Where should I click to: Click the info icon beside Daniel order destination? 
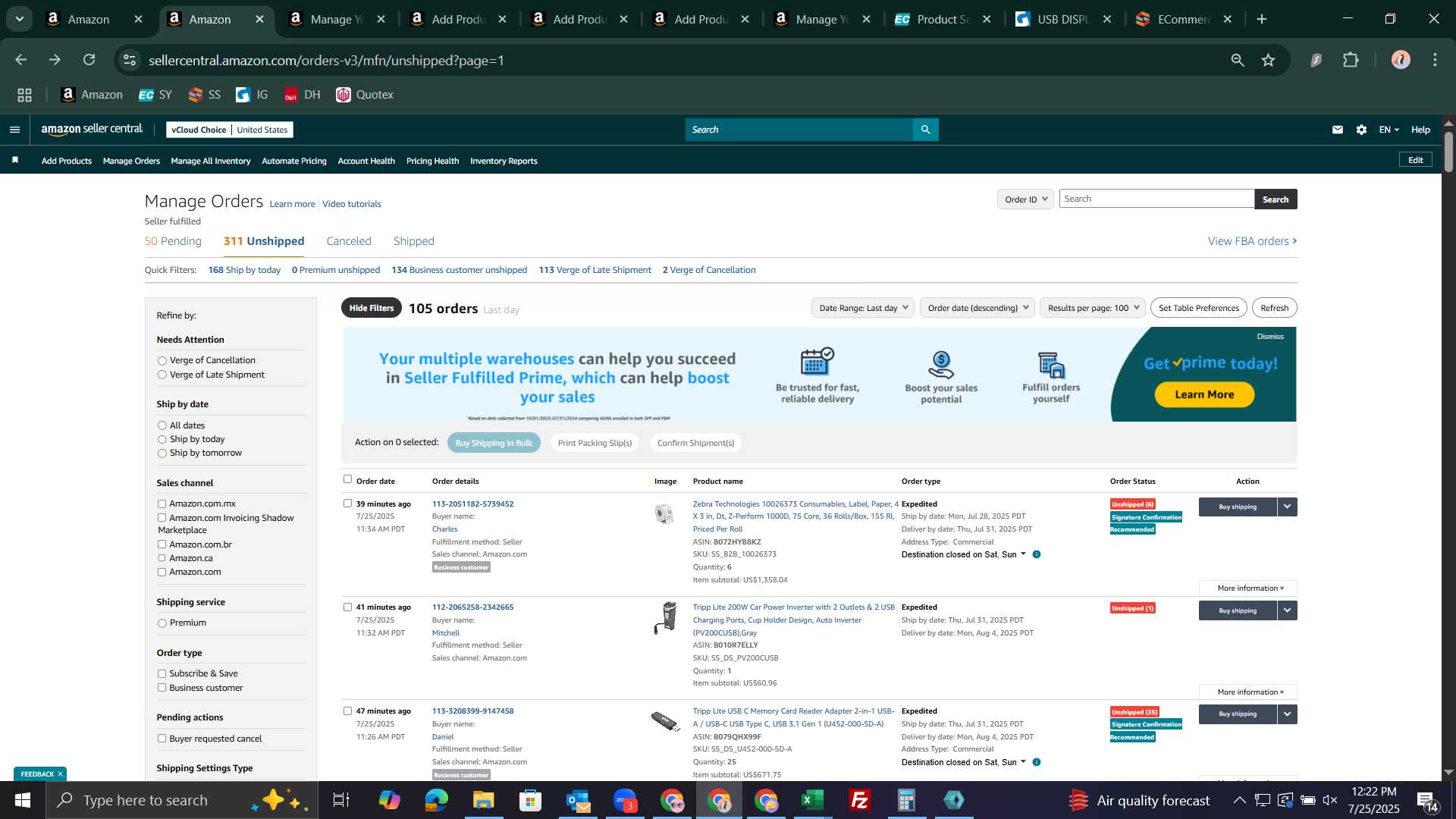pyautogui.click(x=1037, y=762)
